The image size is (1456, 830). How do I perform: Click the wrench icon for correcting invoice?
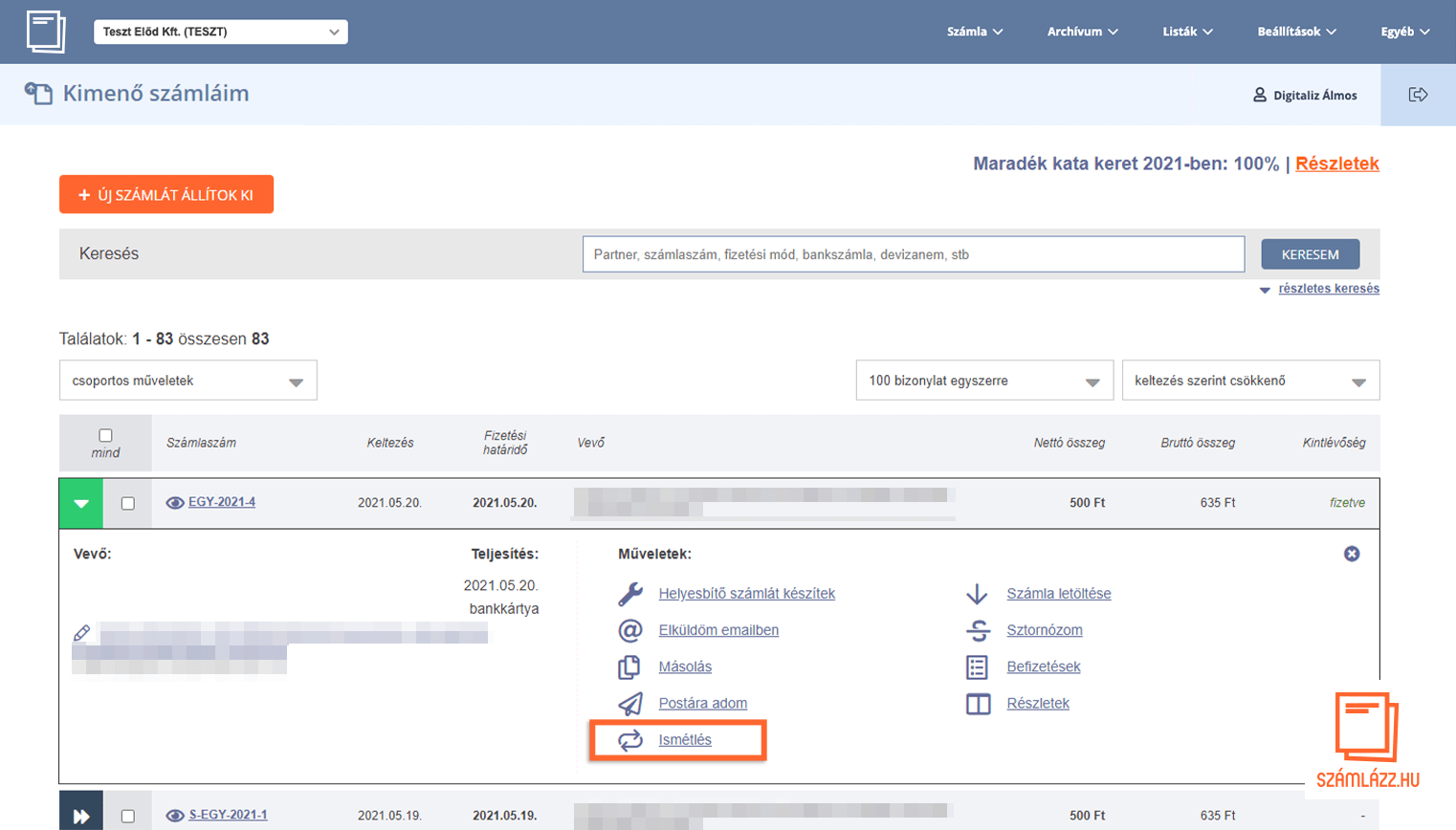630,594
